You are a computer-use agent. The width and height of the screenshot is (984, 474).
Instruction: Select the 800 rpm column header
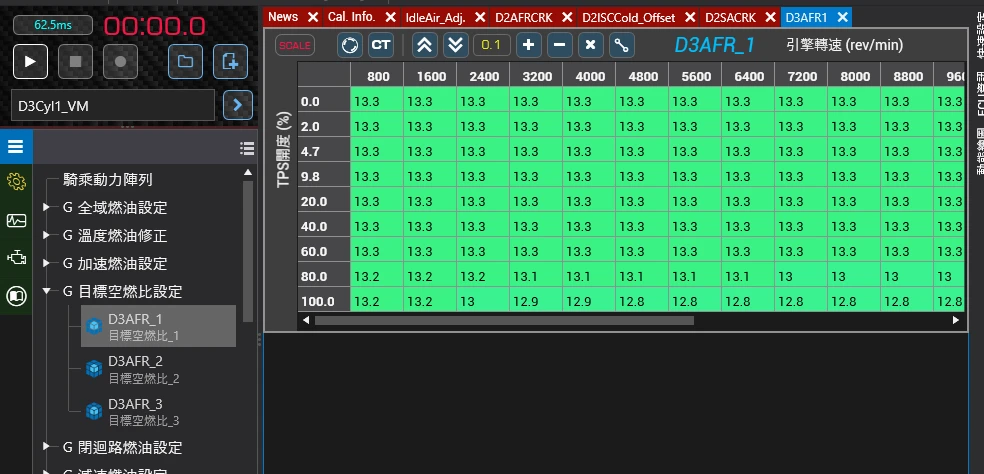[377, 76]
